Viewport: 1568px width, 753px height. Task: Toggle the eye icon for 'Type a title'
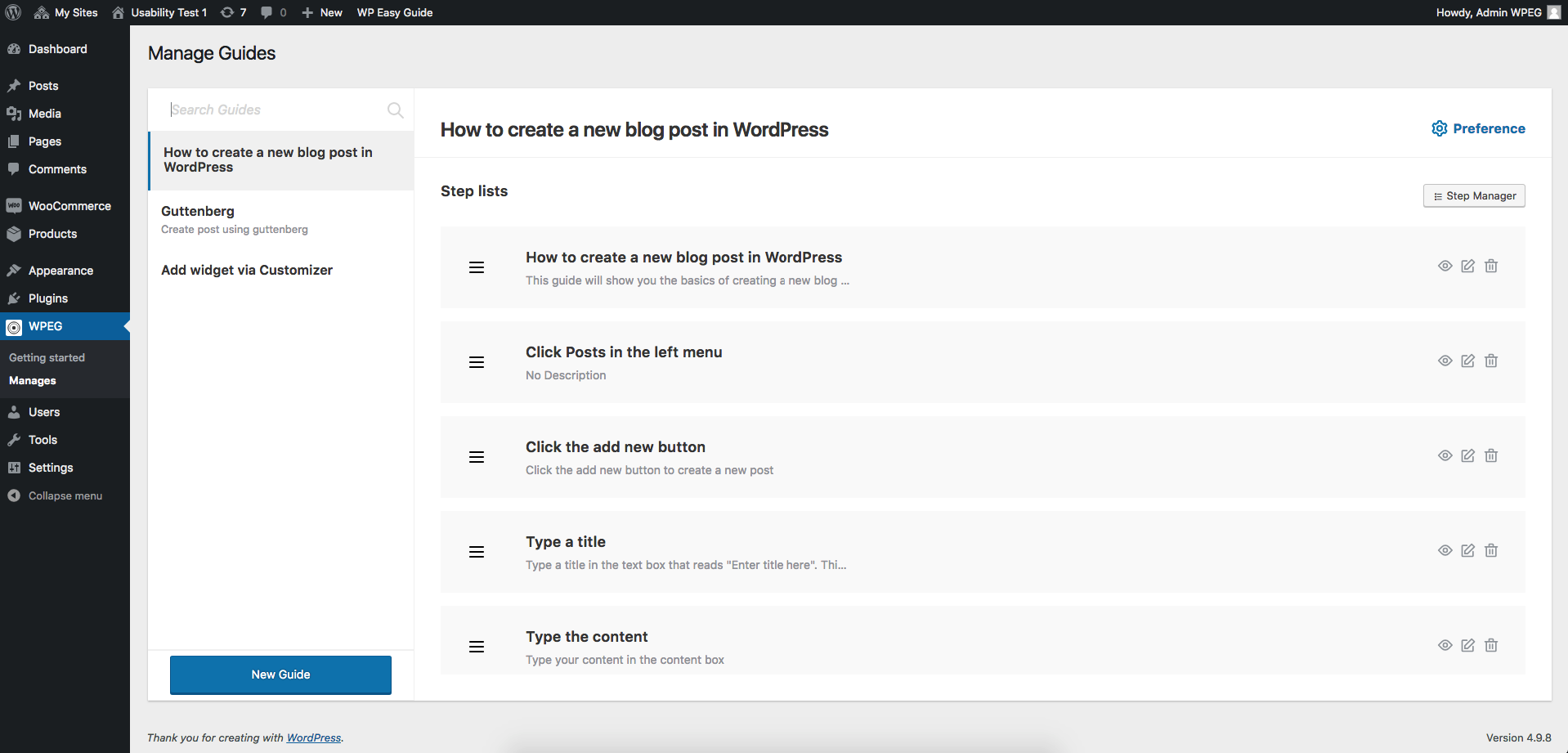[1445, 550]
